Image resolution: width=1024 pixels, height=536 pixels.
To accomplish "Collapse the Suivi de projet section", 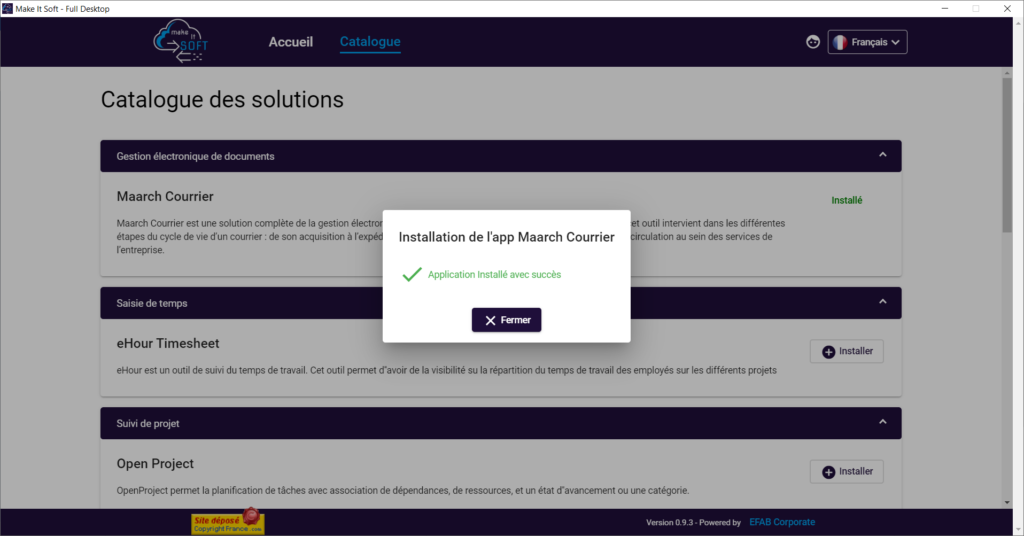I will point(882,422).
